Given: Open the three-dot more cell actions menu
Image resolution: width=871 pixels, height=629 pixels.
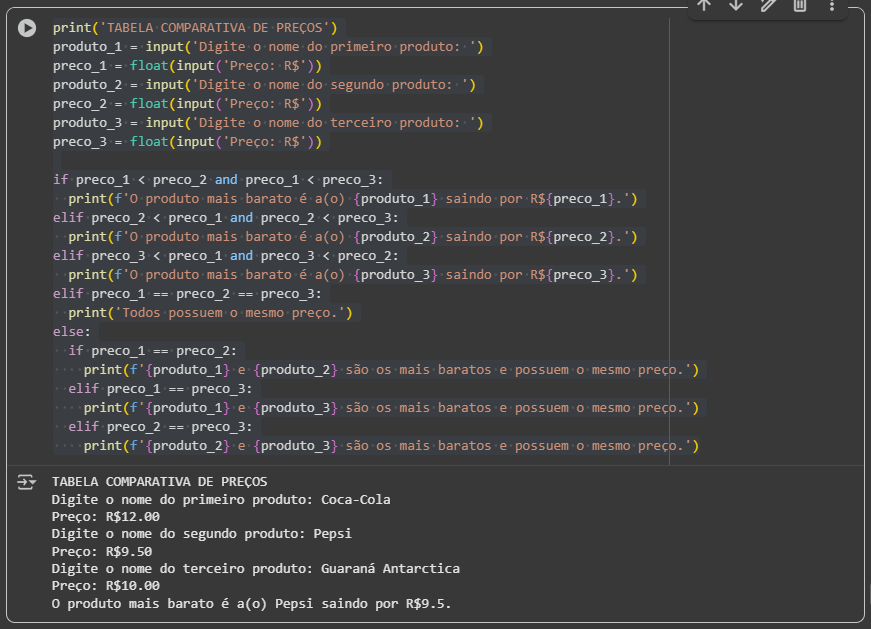Looking at the screenshot, I should point(832,6).
